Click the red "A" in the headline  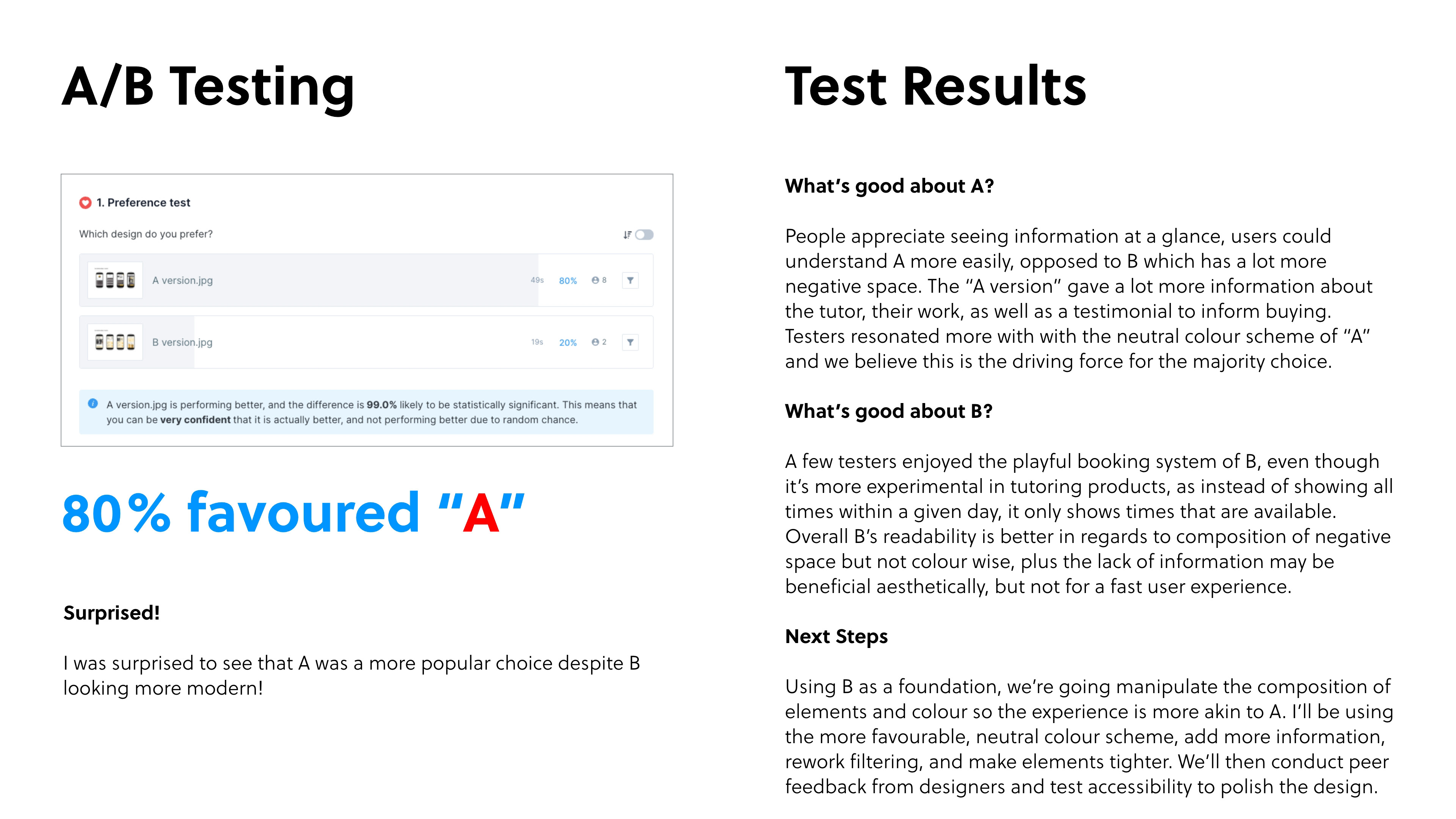481,513
